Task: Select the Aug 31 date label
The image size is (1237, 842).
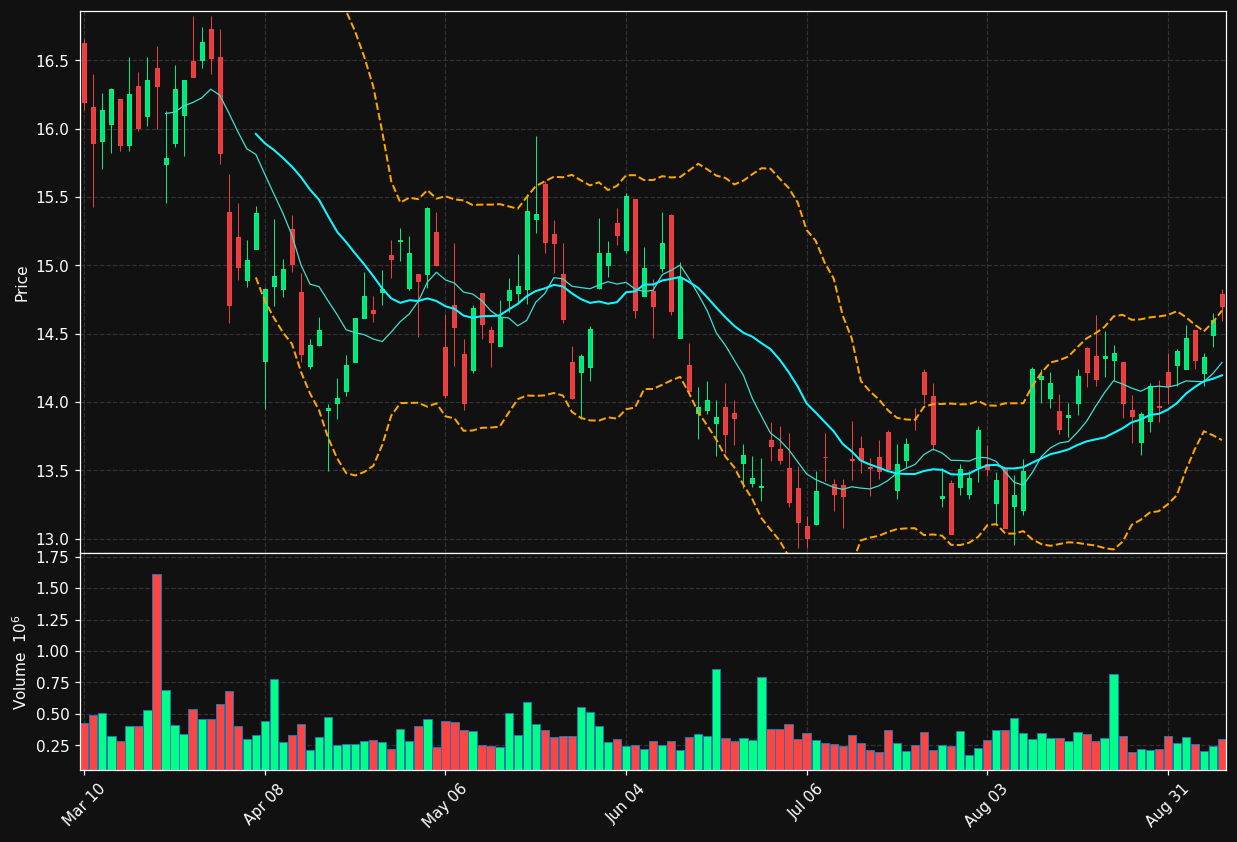Action: [x=1166, y=803]
